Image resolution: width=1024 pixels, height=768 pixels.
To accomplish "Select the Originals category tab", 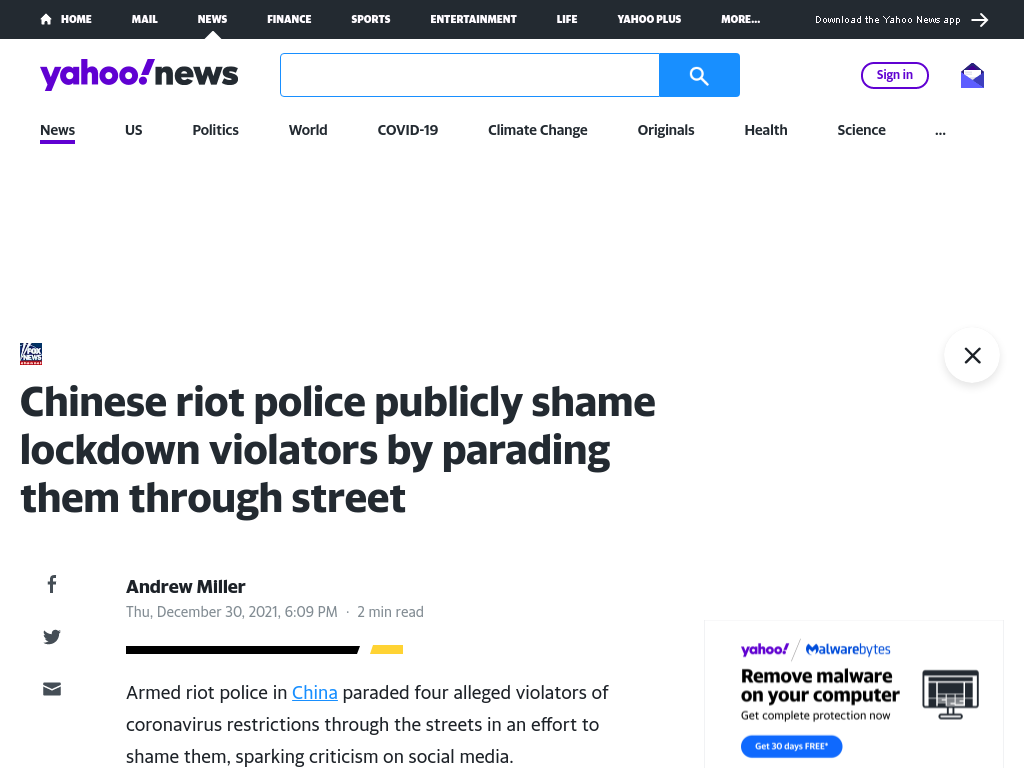I will pyautogui.click(x=665, y=130).
